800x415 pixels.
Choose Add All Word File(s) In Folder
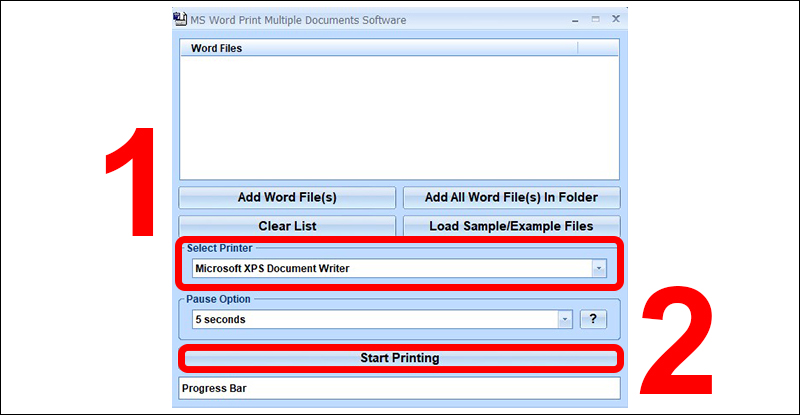click(511, 197)
